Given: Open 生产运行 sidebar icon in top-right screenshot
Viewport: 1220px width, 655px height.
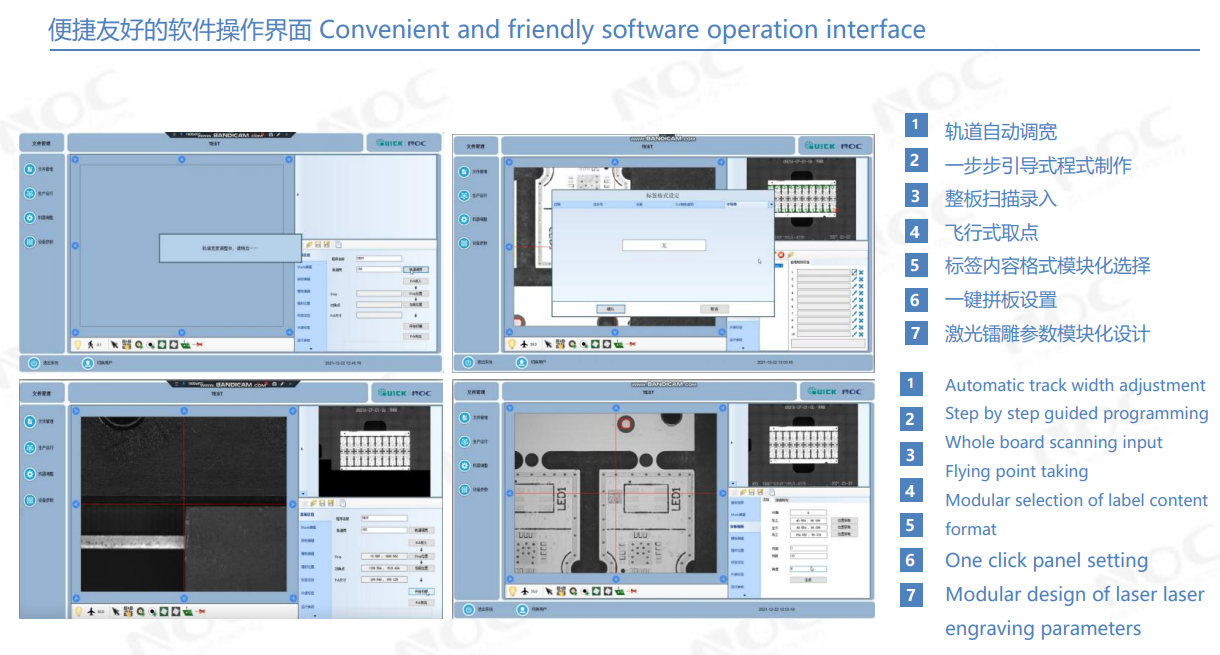Looking at the screenshot, I should 464,194.
